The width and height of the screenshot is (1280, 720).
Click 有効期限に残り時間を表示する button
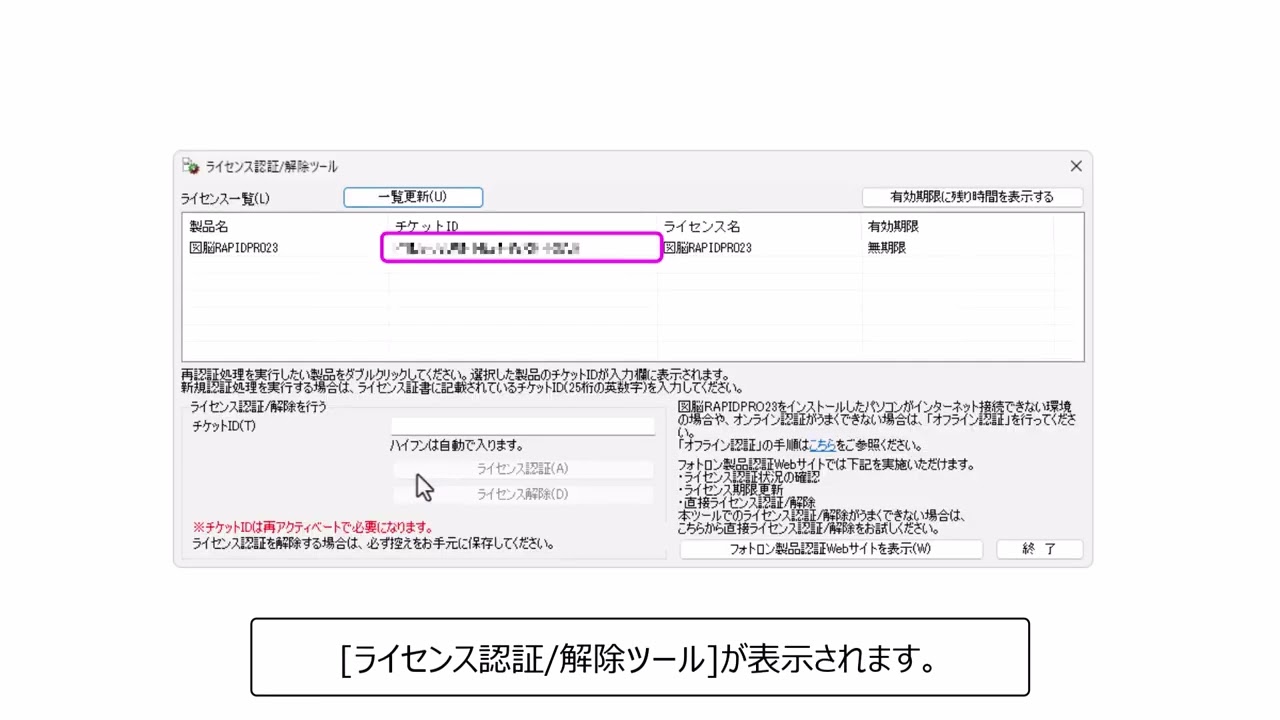(x=972, y=197)
